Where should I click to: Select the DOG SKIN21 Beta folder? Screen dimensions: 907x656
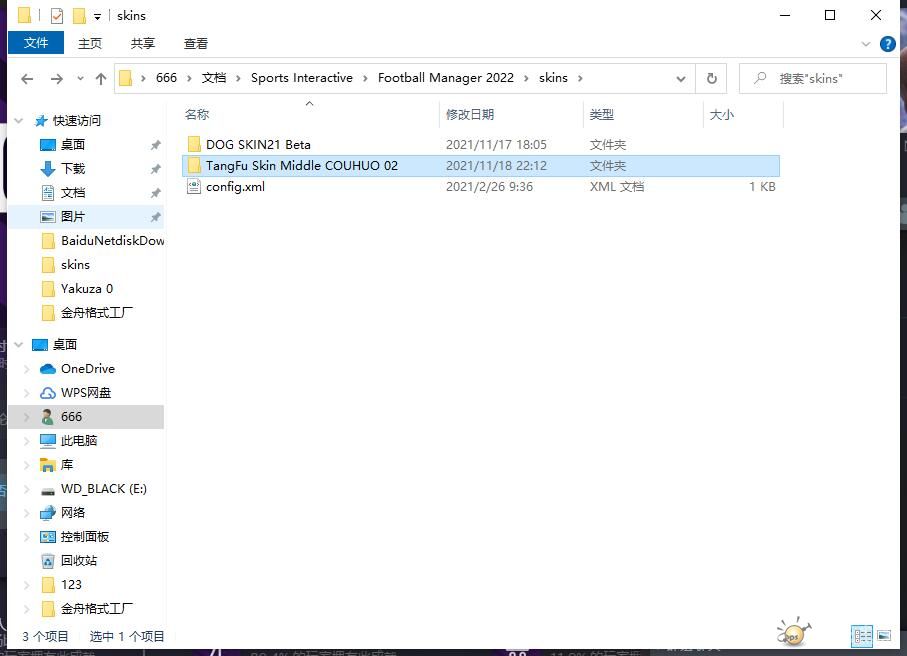coord(481,145)
